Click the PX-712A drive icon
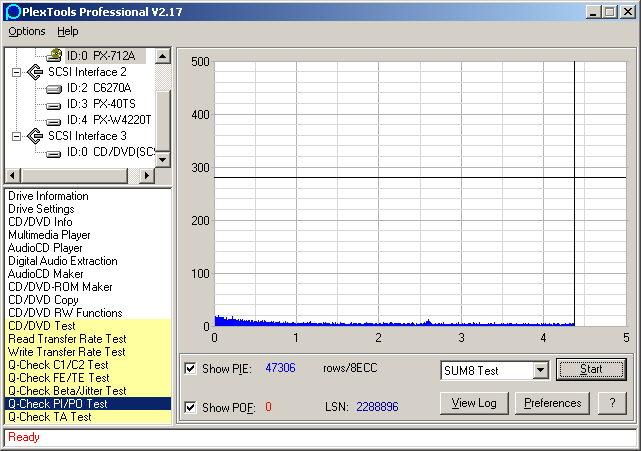641x451 pixels. 54,55
